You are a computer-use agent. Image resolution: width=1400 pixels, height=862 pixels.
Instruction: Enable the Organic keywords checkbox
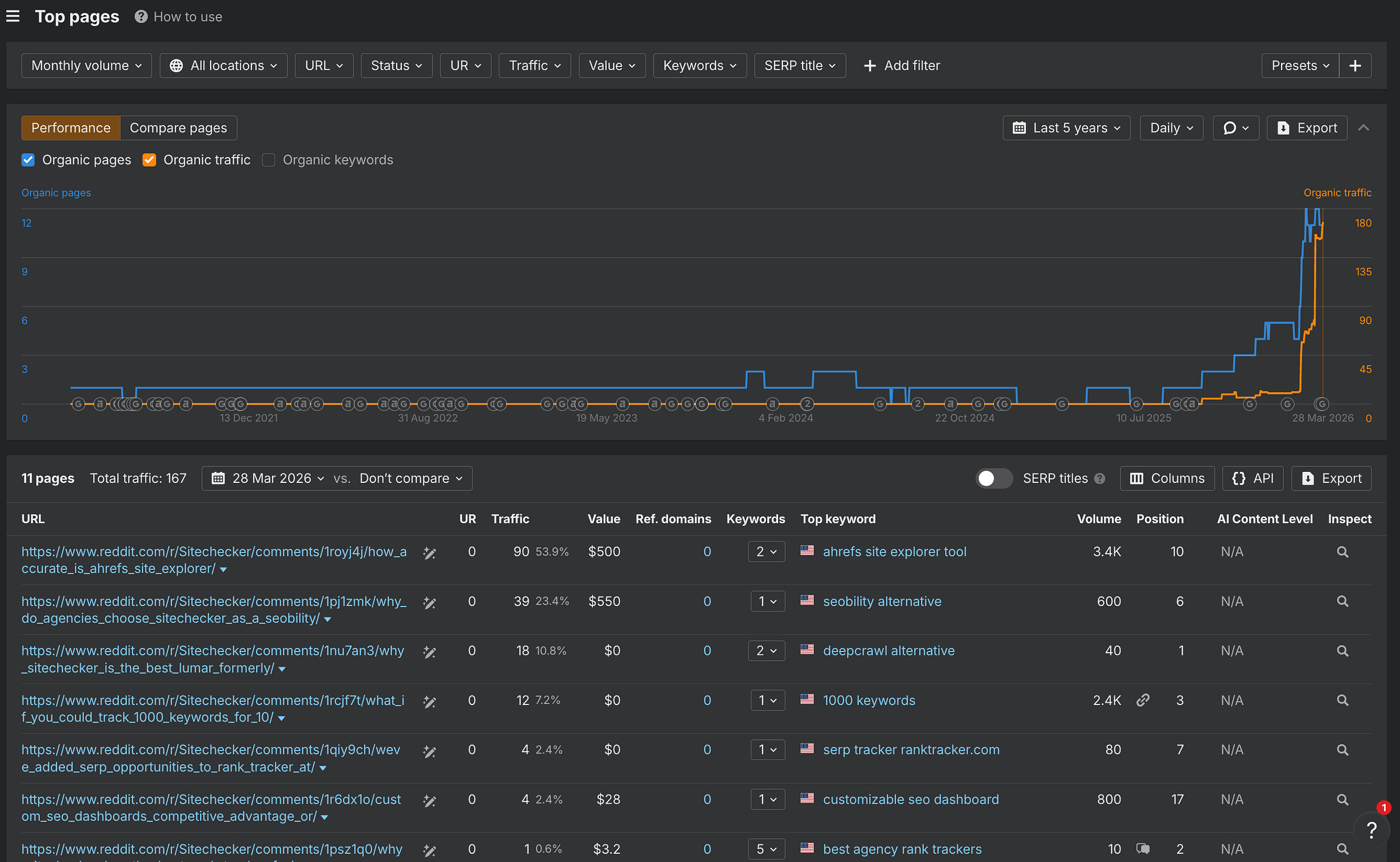tap(268, 160)
